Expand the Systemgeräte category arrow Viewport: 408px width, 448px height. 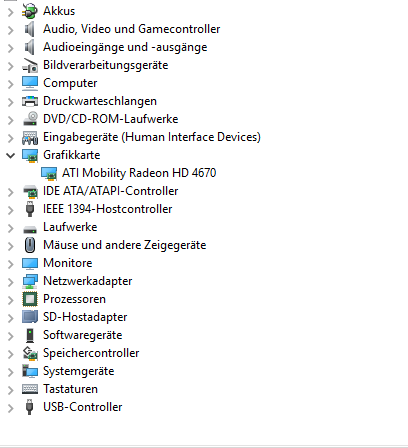coord(11,372)
